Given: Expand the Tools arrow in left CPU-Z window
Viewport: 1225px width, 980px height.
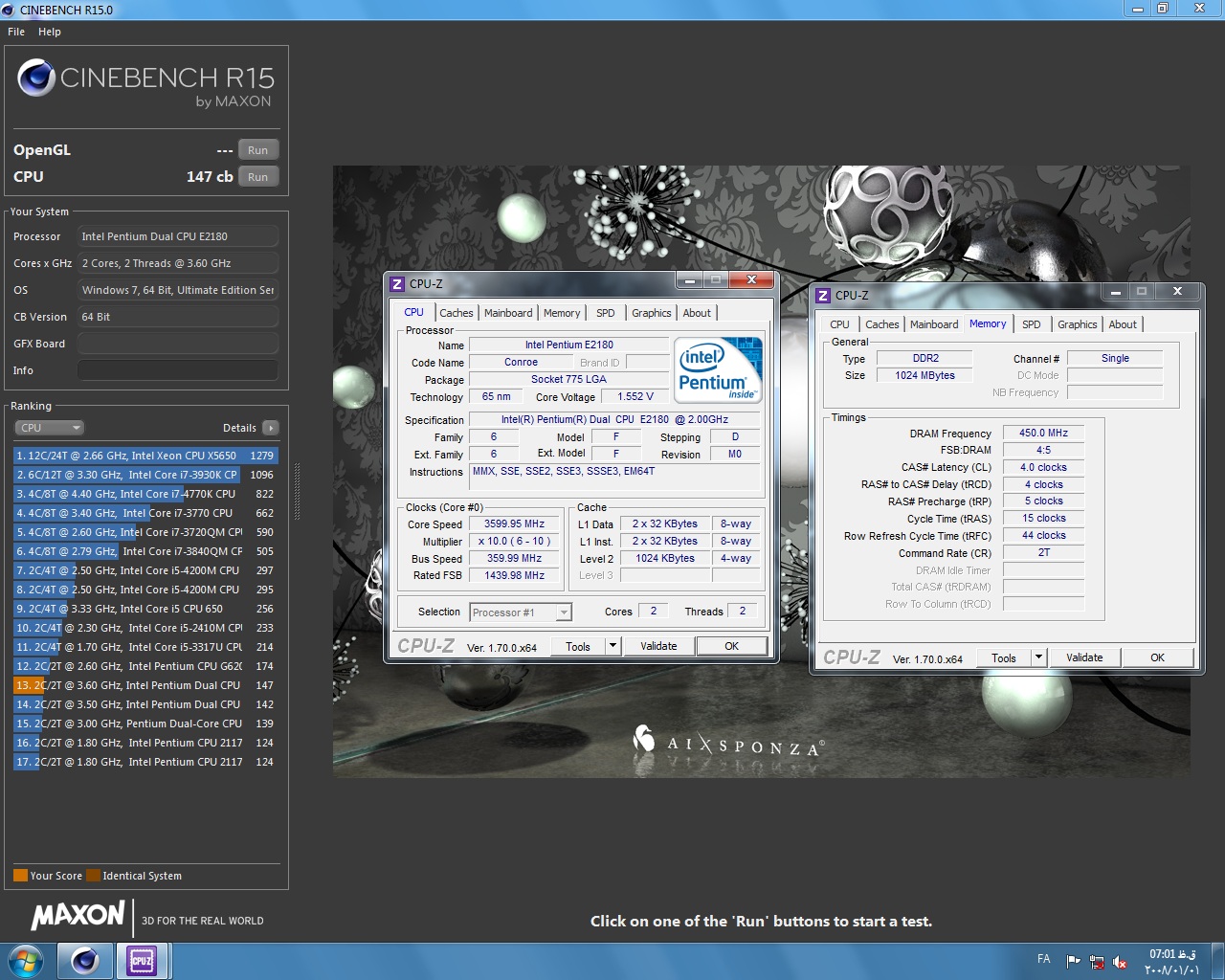Looking at the screenshot, I should point(612,646).
